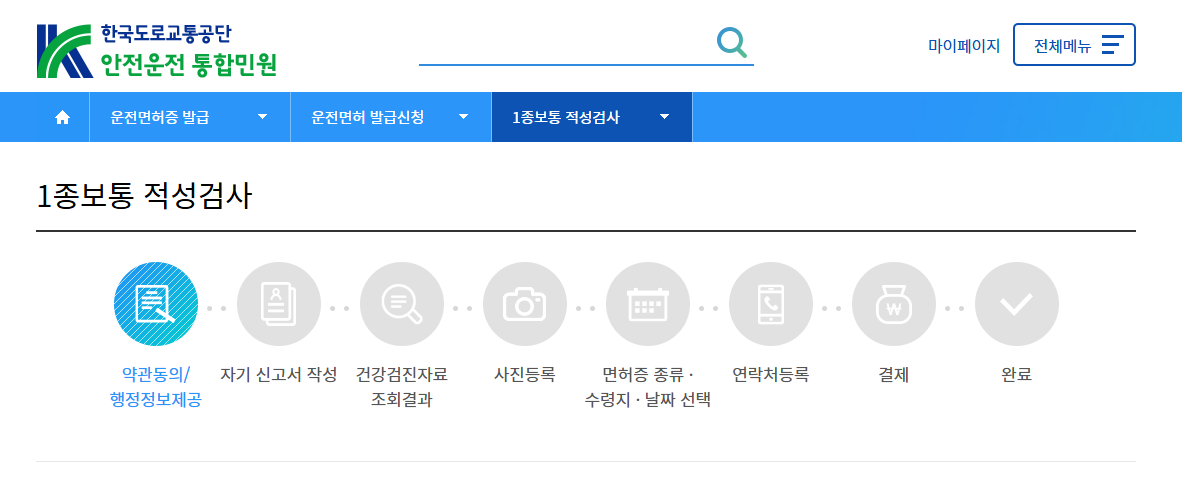Click the 연락처등록 label

[x=770, y=374]
